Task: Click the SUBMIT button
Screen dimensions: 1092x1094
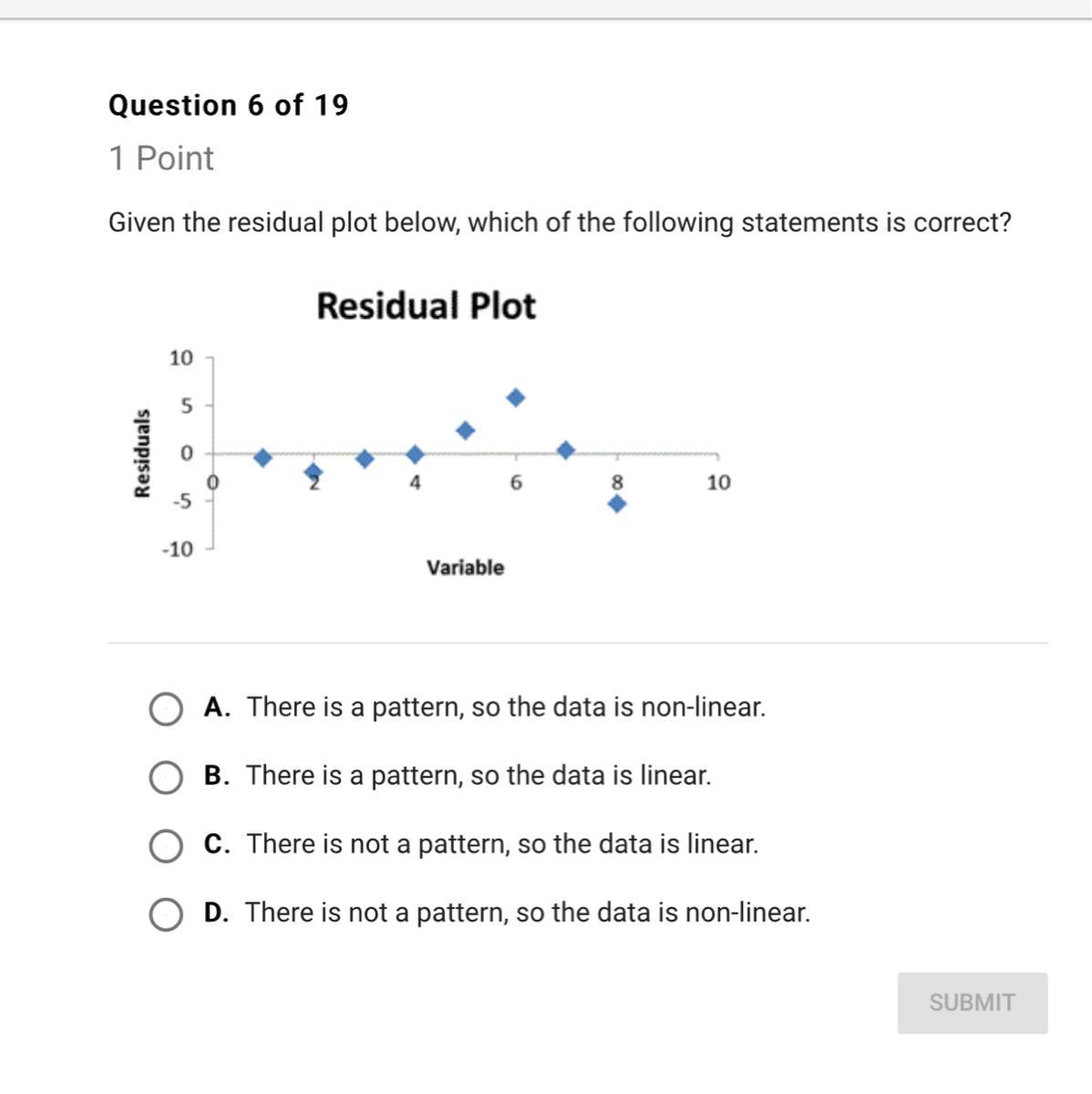Action: [x=972, y=1003]
